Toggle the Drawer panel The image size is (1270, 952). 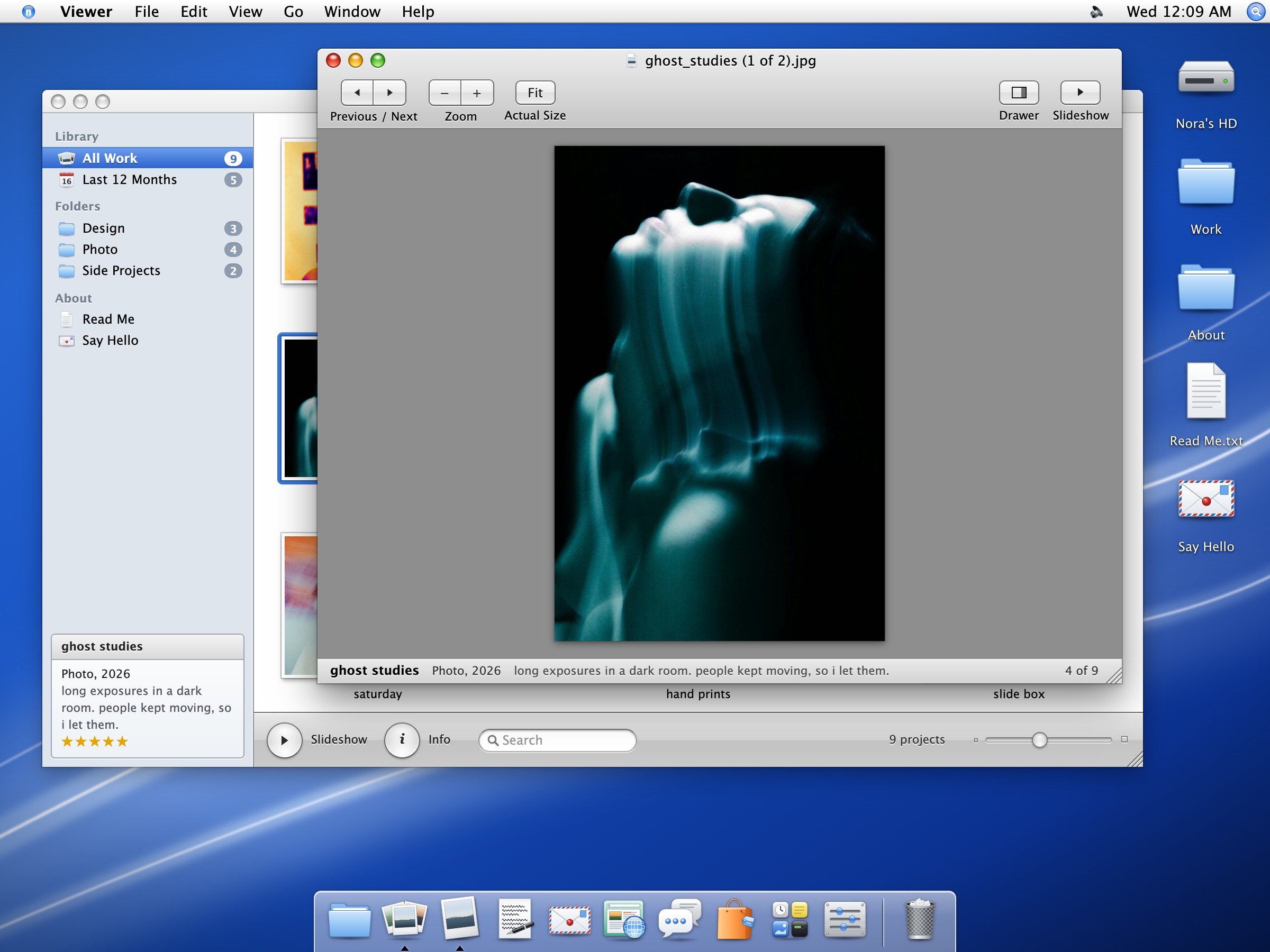(1019, 93)
